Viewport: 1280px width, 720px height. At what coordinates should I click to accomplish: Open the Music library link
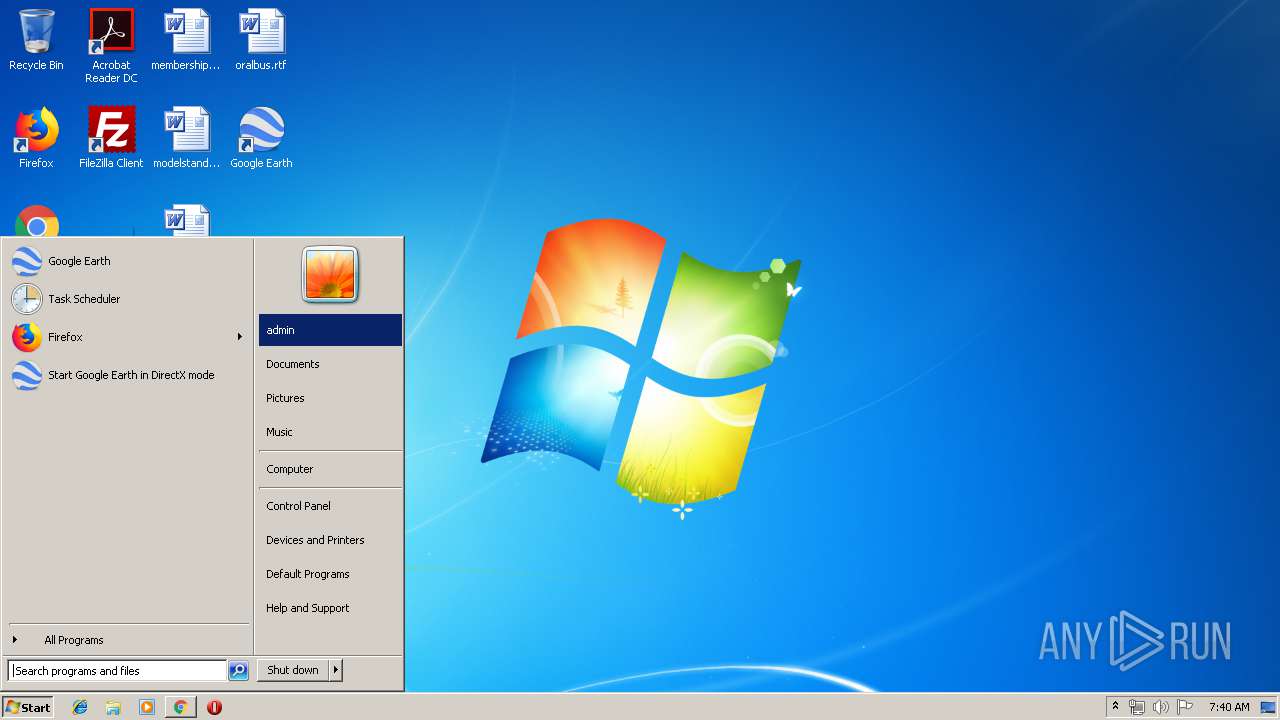click(330, 432)
